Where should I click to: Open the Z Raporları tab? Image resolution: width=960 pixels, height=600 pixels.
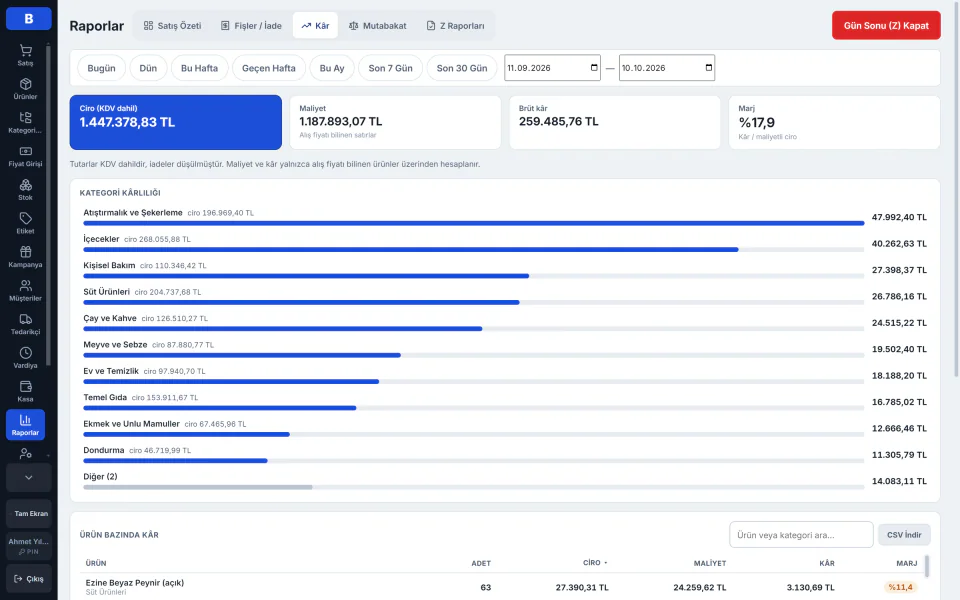coord(456,26)
